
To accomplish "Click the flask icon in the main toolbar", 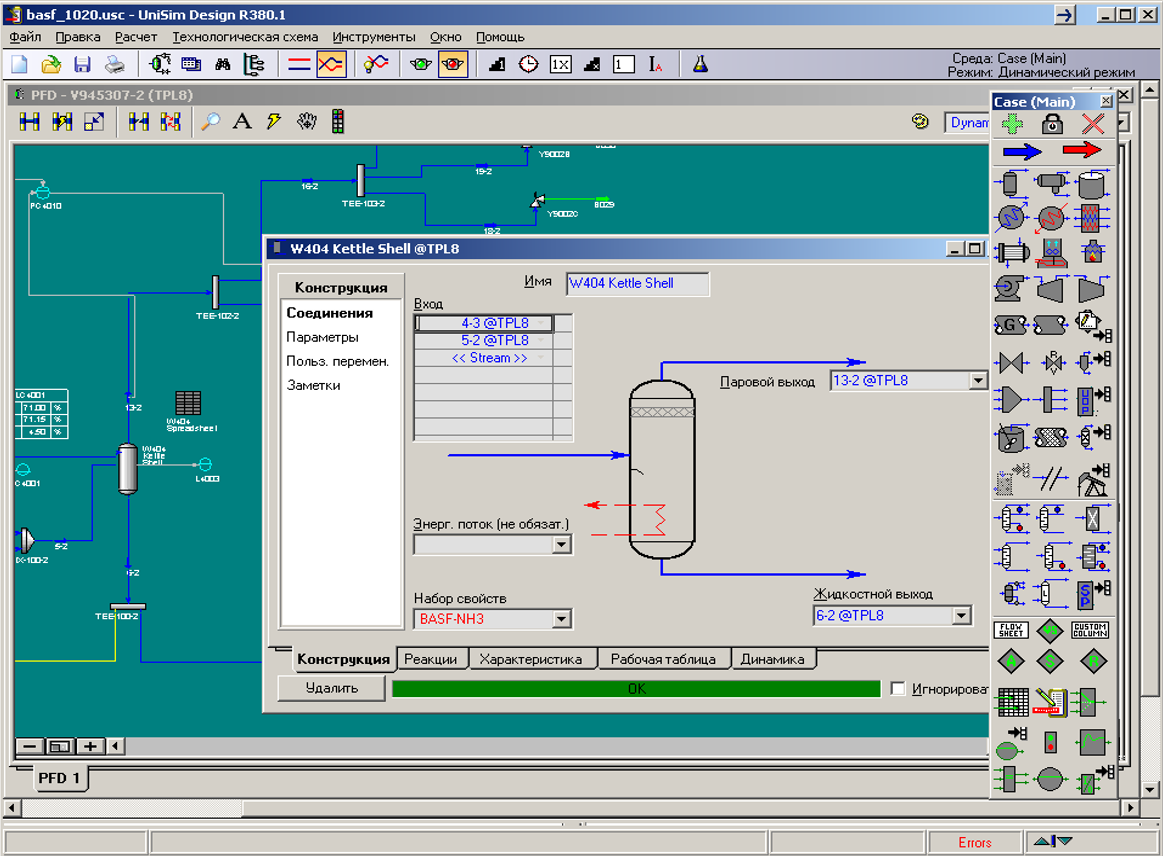I will click(700, 65).
